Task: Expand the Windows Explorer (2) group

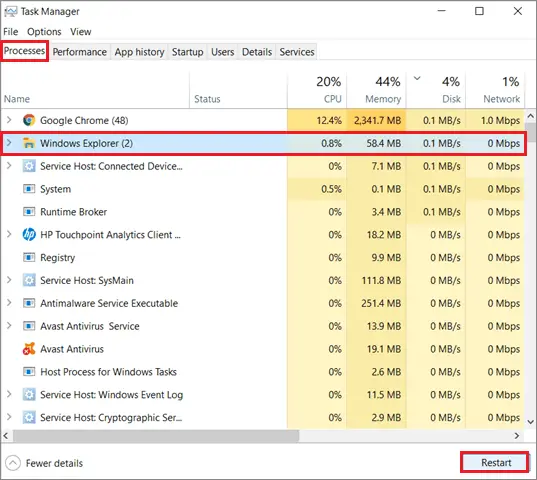Action: [9, 143]
